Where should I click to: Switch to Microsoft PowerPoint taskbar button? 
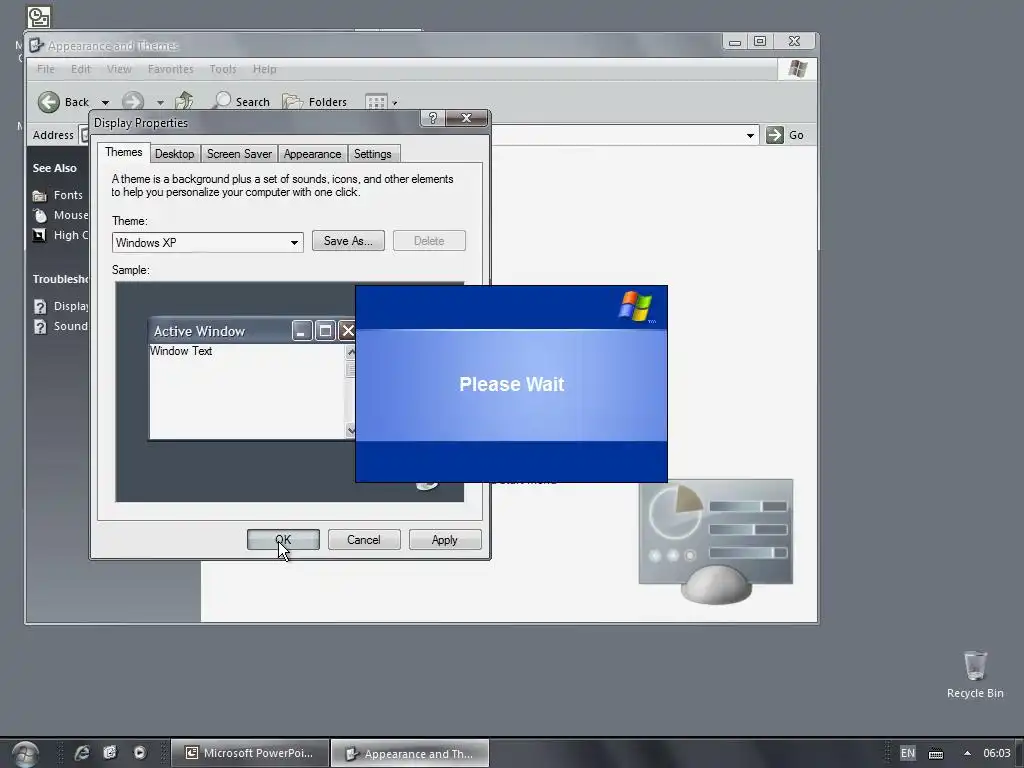[x=249, y=753]
